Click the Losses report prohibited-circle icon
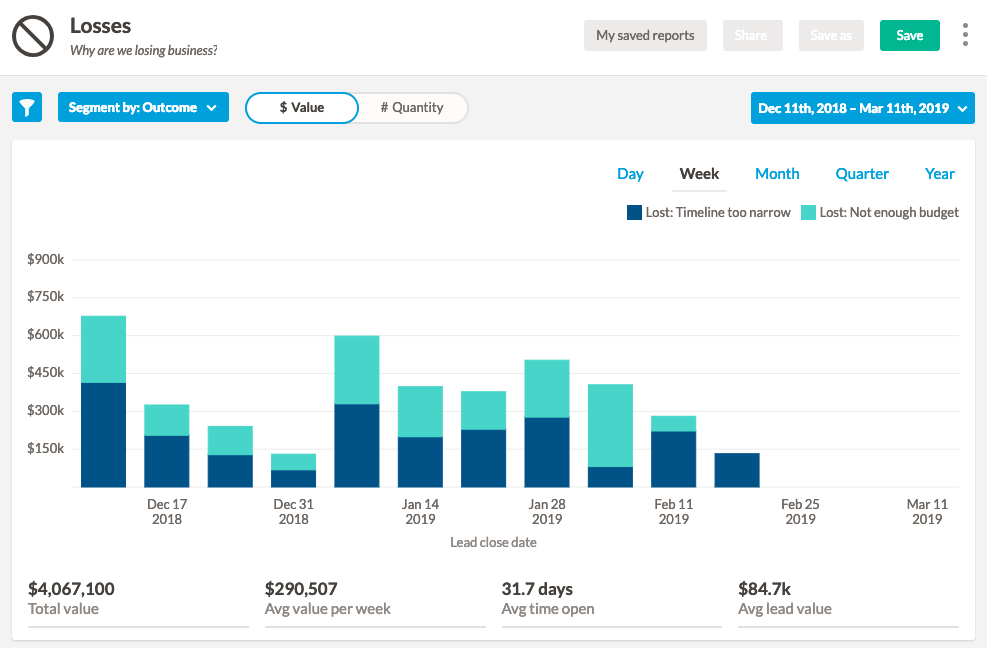The height and width of the screenshot is (648, 987). 33,36
